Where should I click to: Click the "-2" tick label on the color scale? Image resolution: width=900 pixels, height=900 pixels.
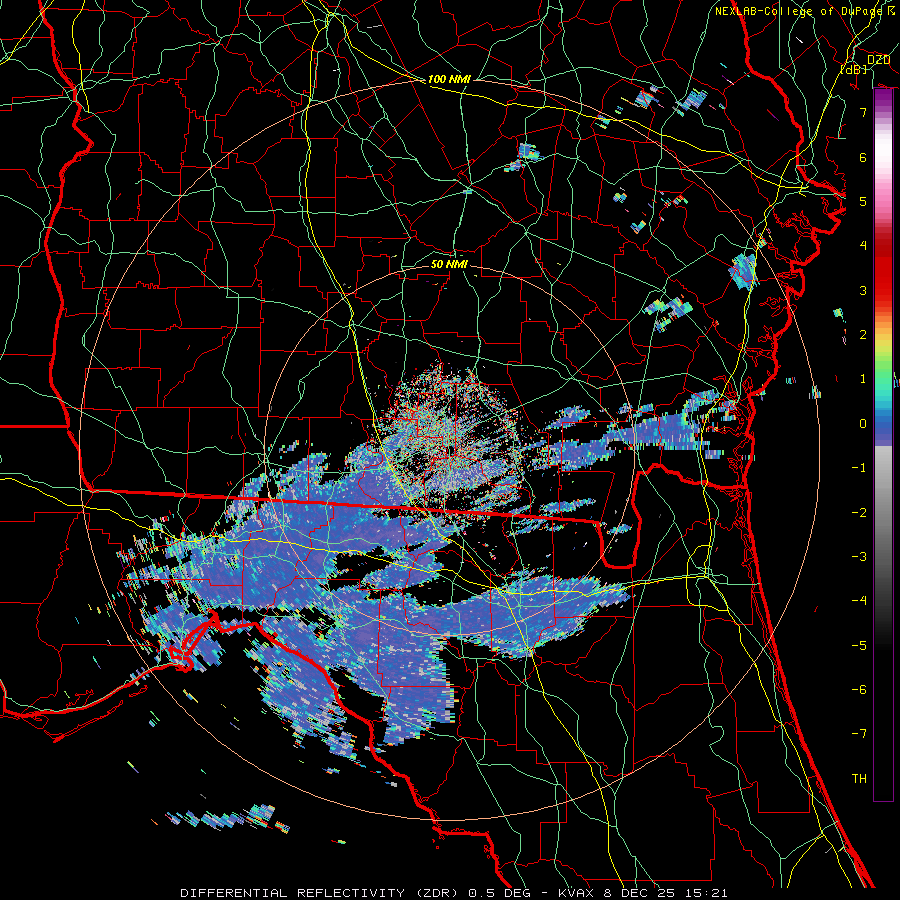(x=859, y=513)
